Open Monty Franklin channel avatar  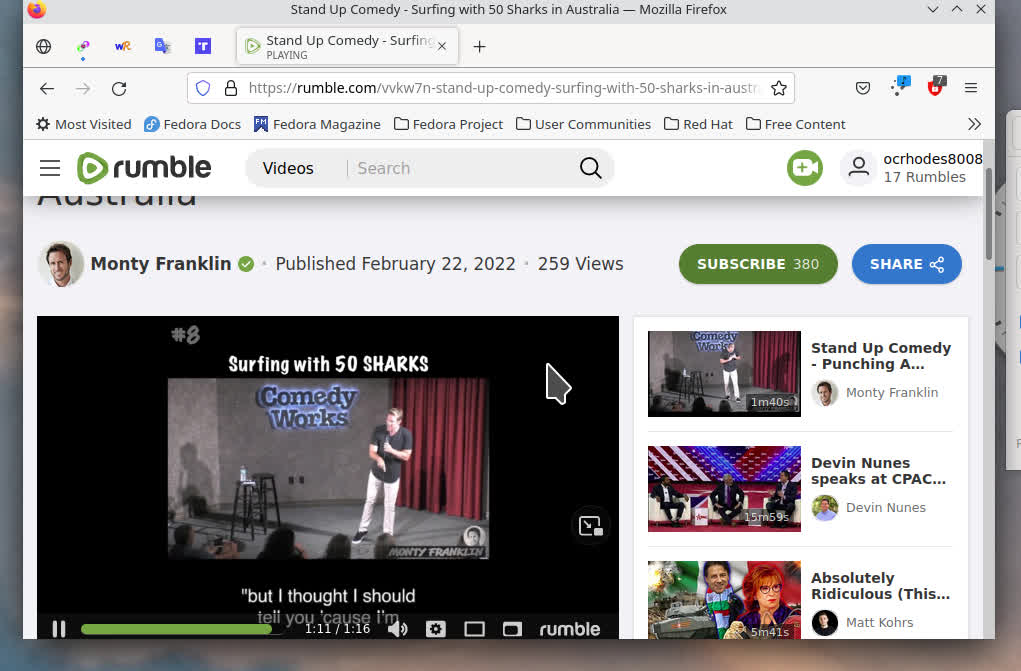pyautogui.click(x=61, y=264)
